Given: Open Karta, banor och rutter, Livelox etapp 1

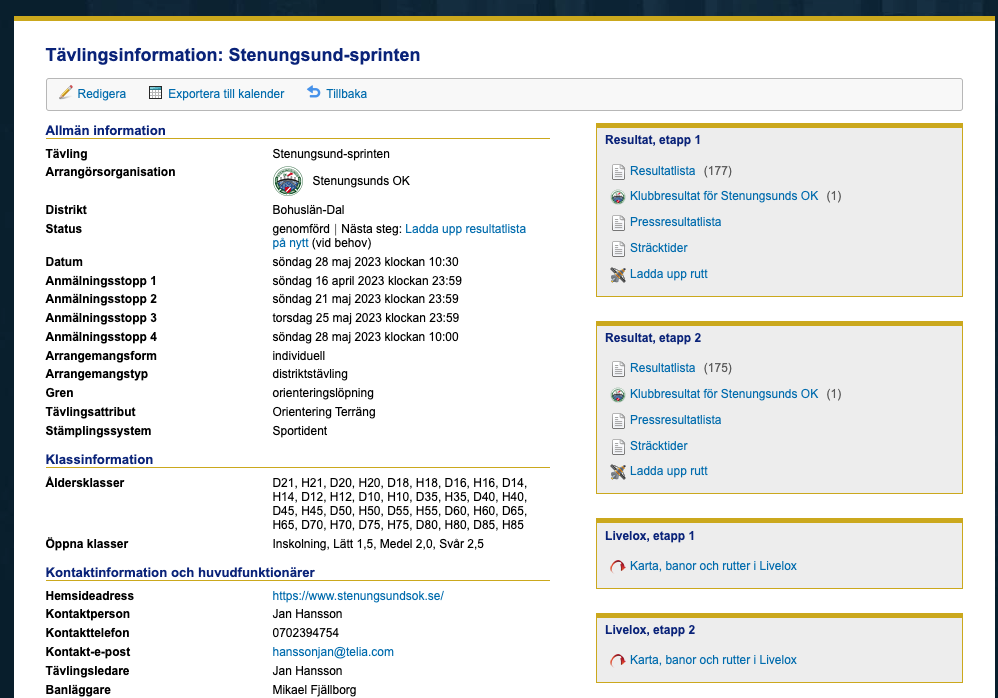Looking at the screenshot, I should [x=713, y=566].
